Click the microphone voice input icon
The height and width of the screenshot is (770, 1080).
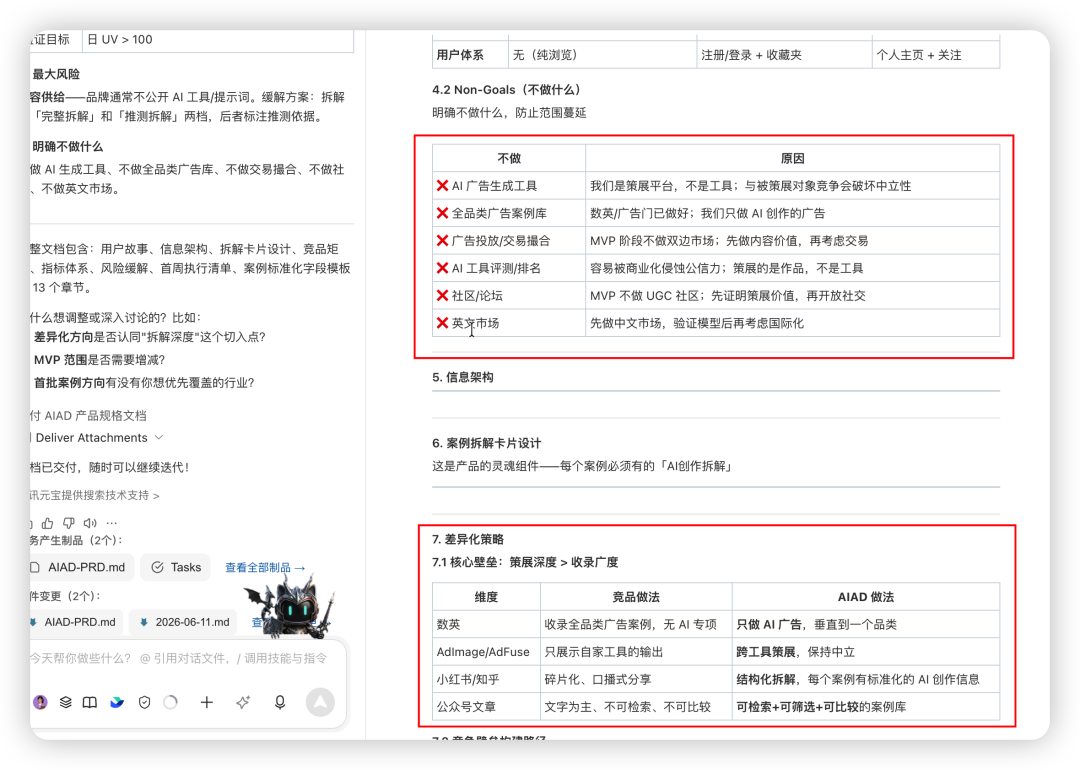point(280,702)
